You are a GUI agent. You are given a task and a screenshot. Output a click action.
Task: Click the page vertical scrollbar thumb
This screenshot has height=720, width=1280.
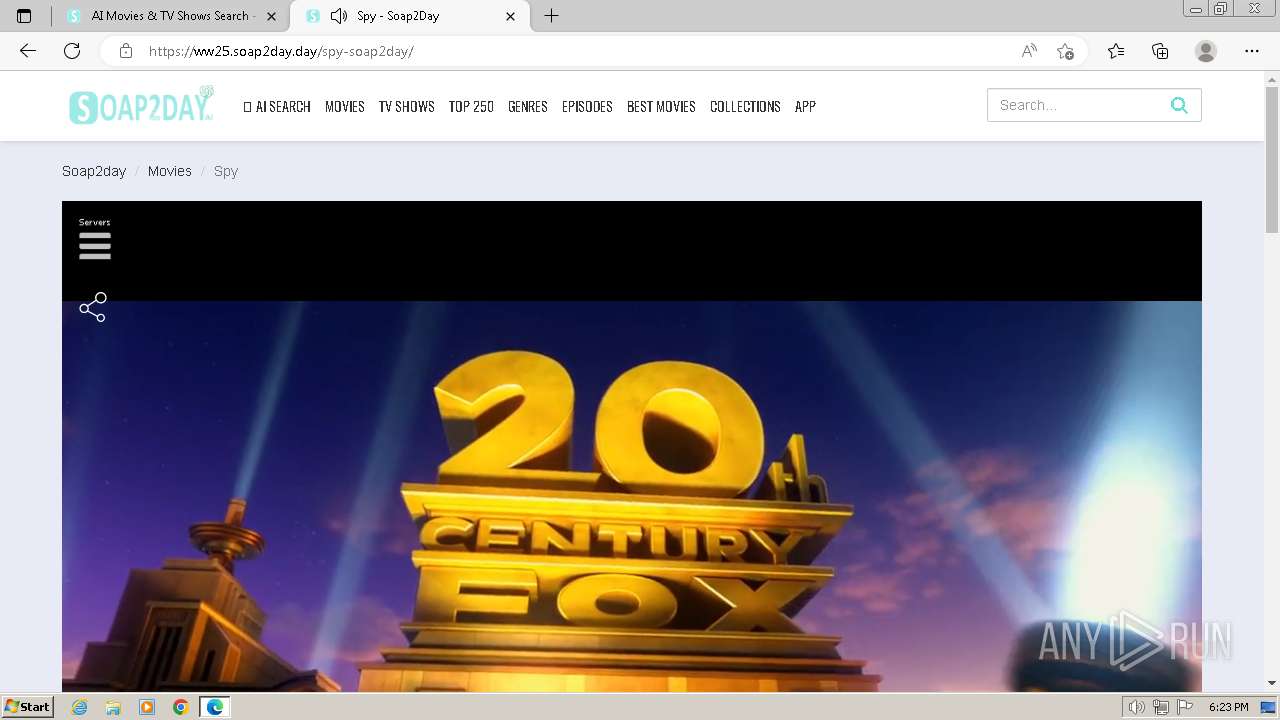point(1272,160)
